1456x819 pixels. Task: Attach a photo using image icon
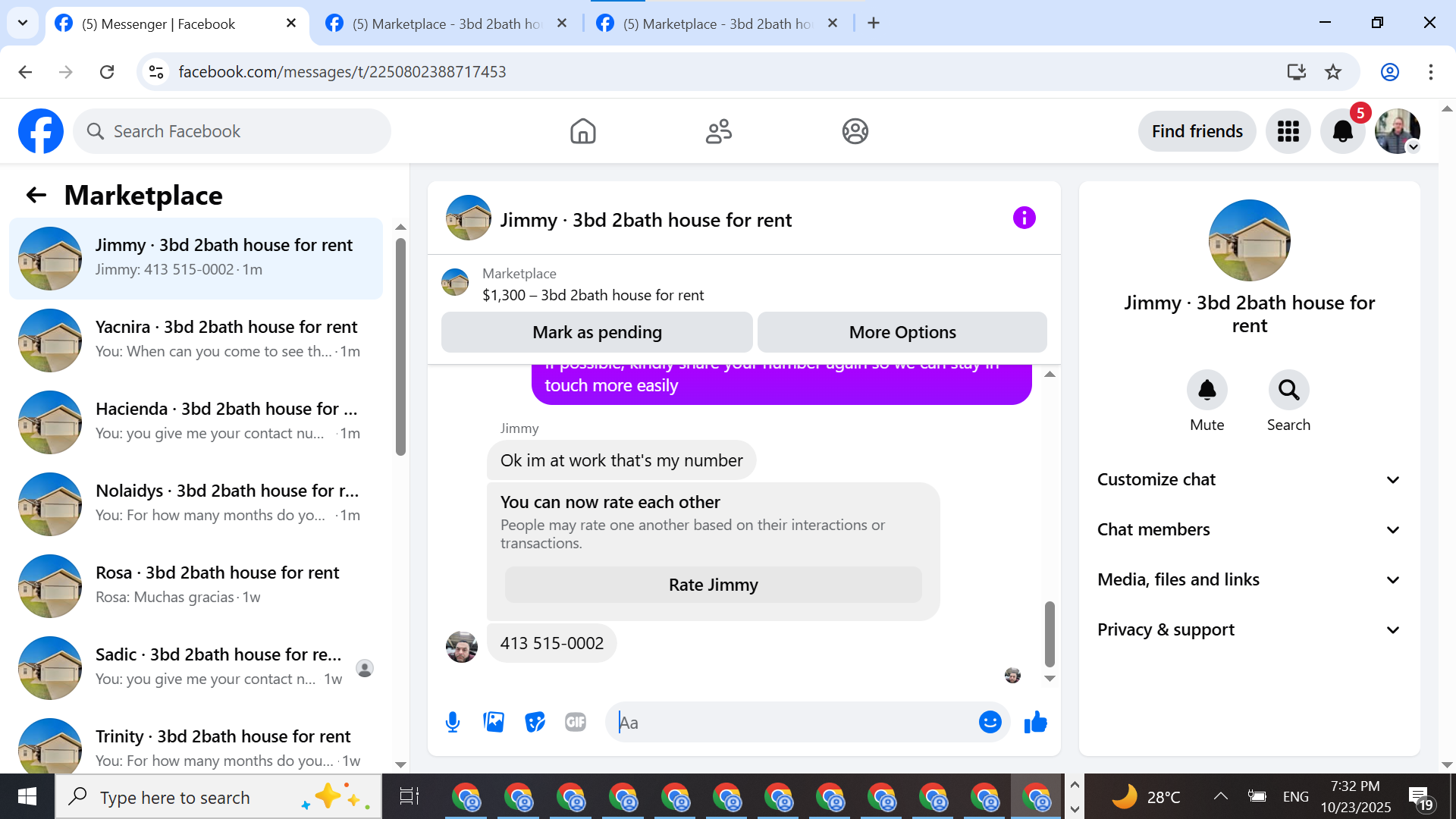[x=494, y=722]
